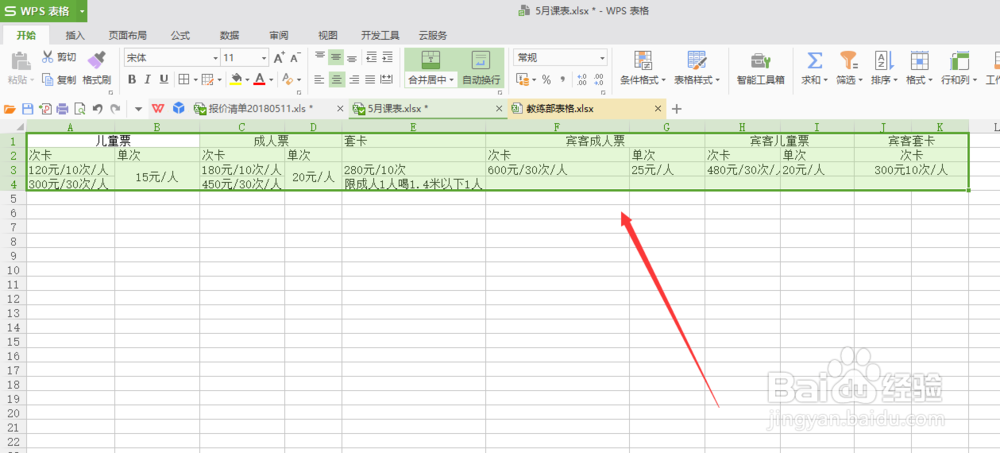Click the percent style icon
The width and height of the screenshot is (1000, 453).
[546, 80]
